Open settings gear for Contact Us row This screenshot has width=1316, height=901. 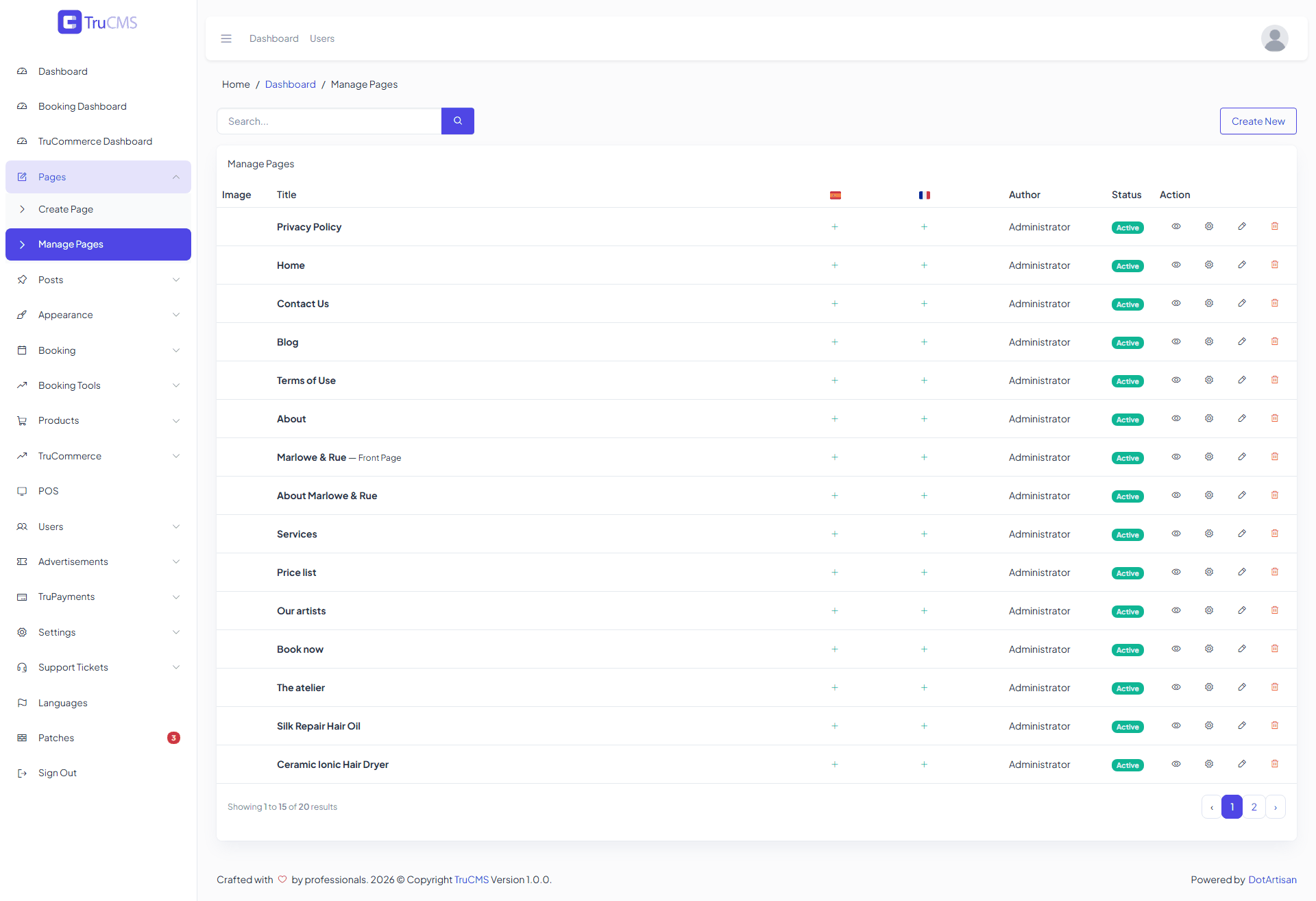[1209, 303]
